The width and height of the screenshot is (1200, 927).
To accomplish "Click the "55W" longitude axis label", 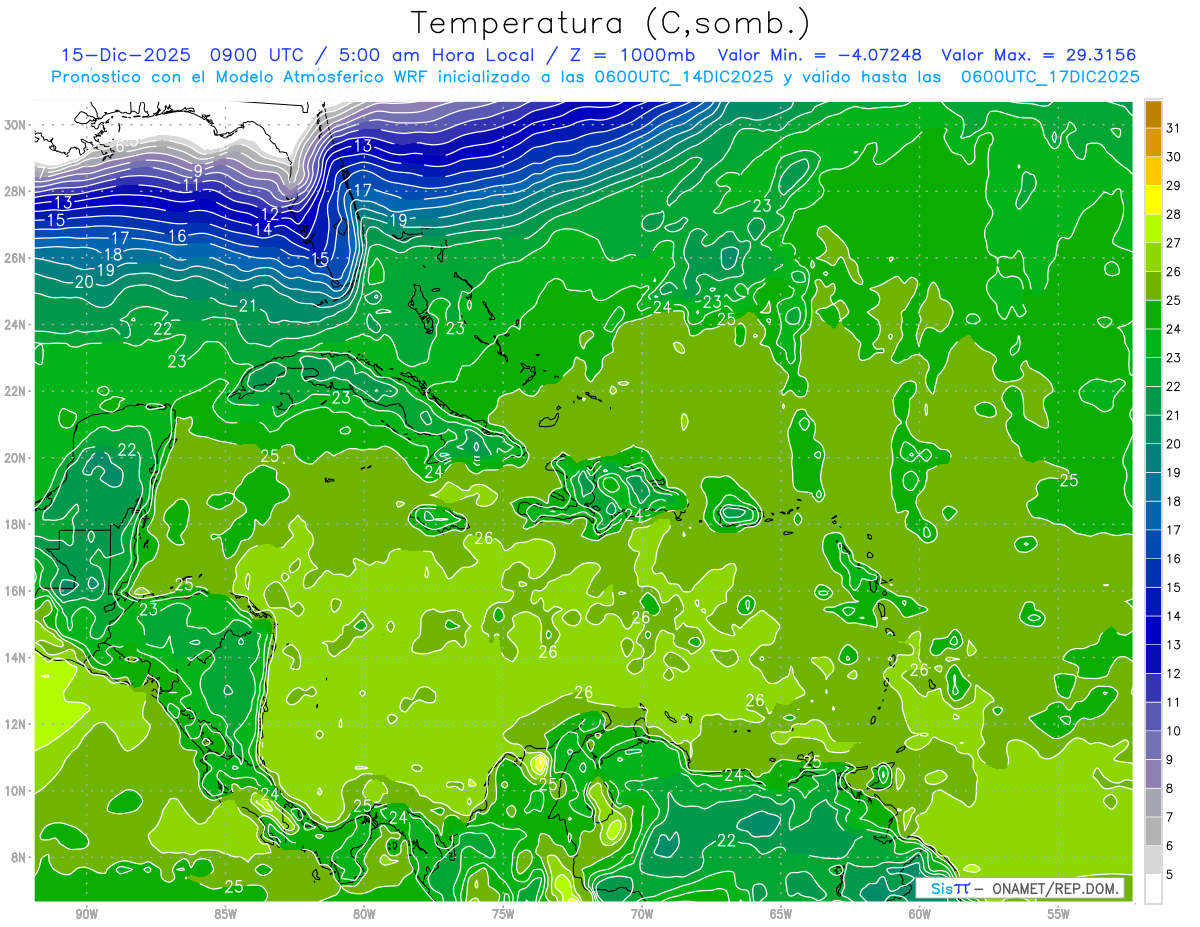I will [1059, 915].
